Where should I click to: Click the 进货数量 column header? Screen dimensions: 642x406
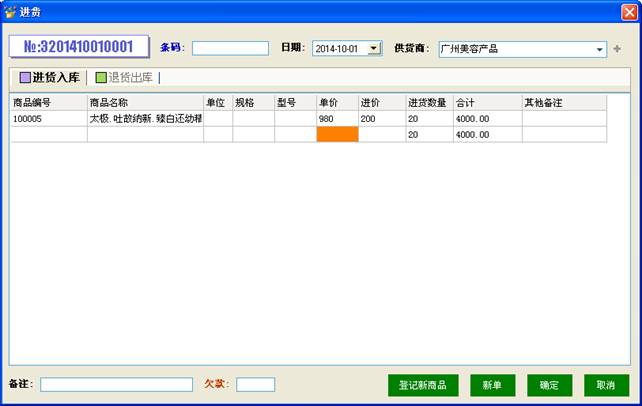point(428,102)
